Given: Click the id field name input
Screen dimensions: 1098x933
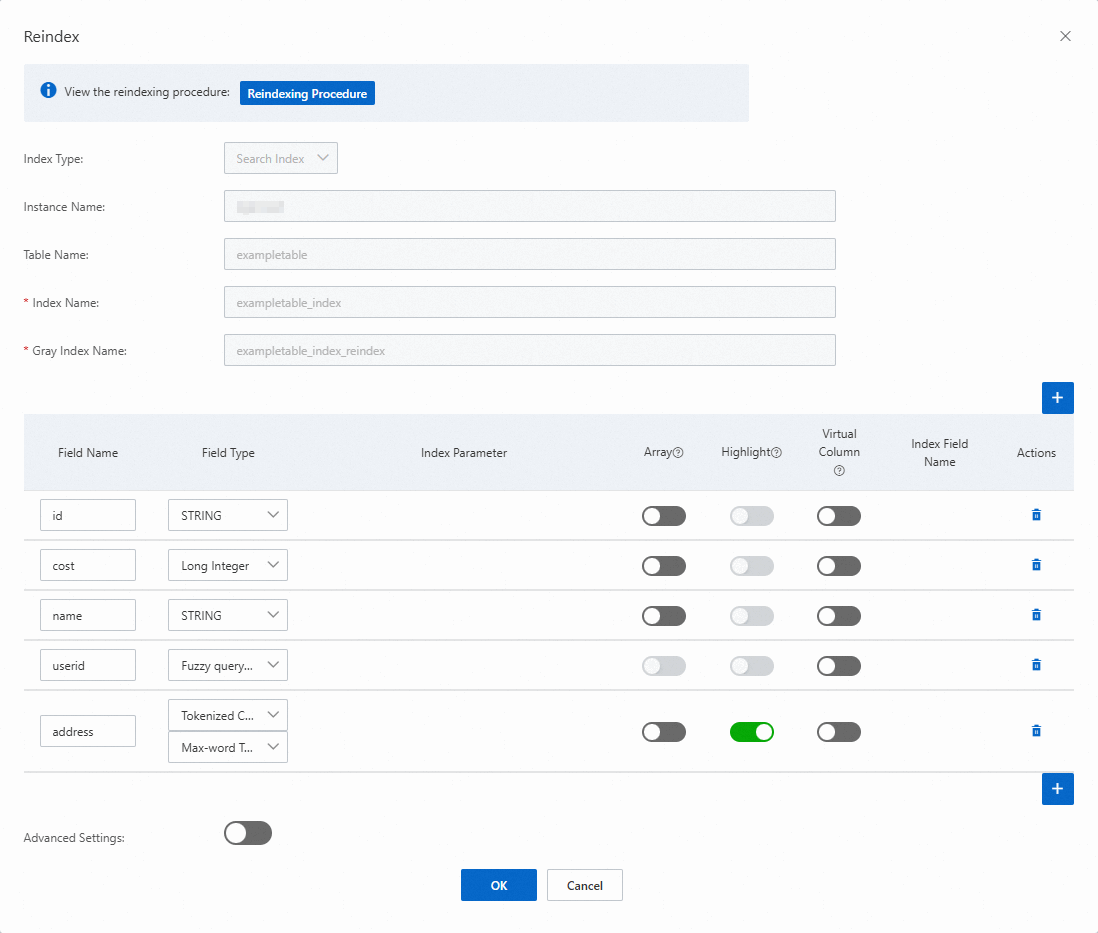Looking at the screenshot, I should pyautogui.click(x=88, y=515).
